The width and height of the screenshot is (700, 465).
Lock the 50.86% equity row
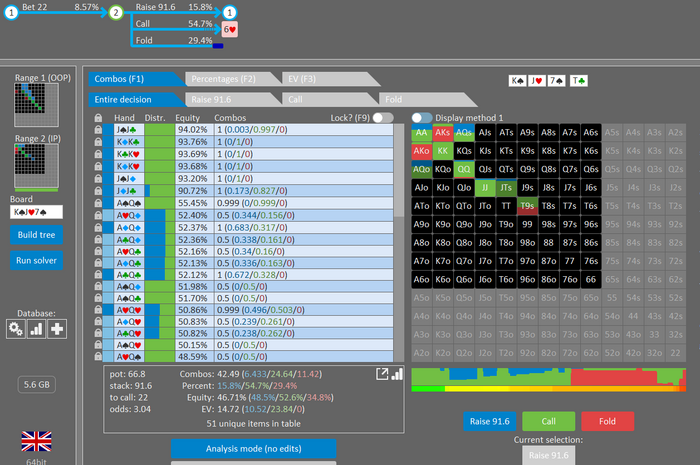click(x=98, y=310)
